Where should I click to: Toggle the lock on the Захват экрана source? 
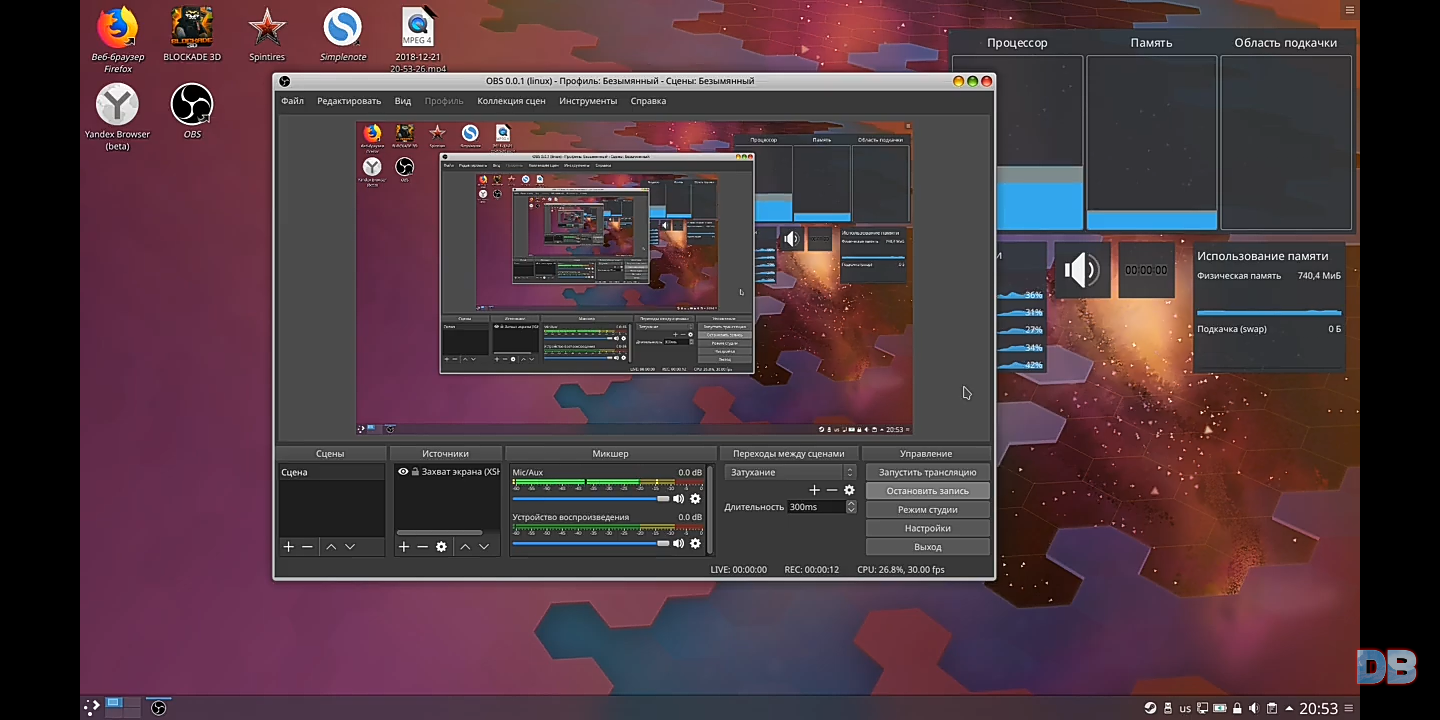tap(415, 472)
